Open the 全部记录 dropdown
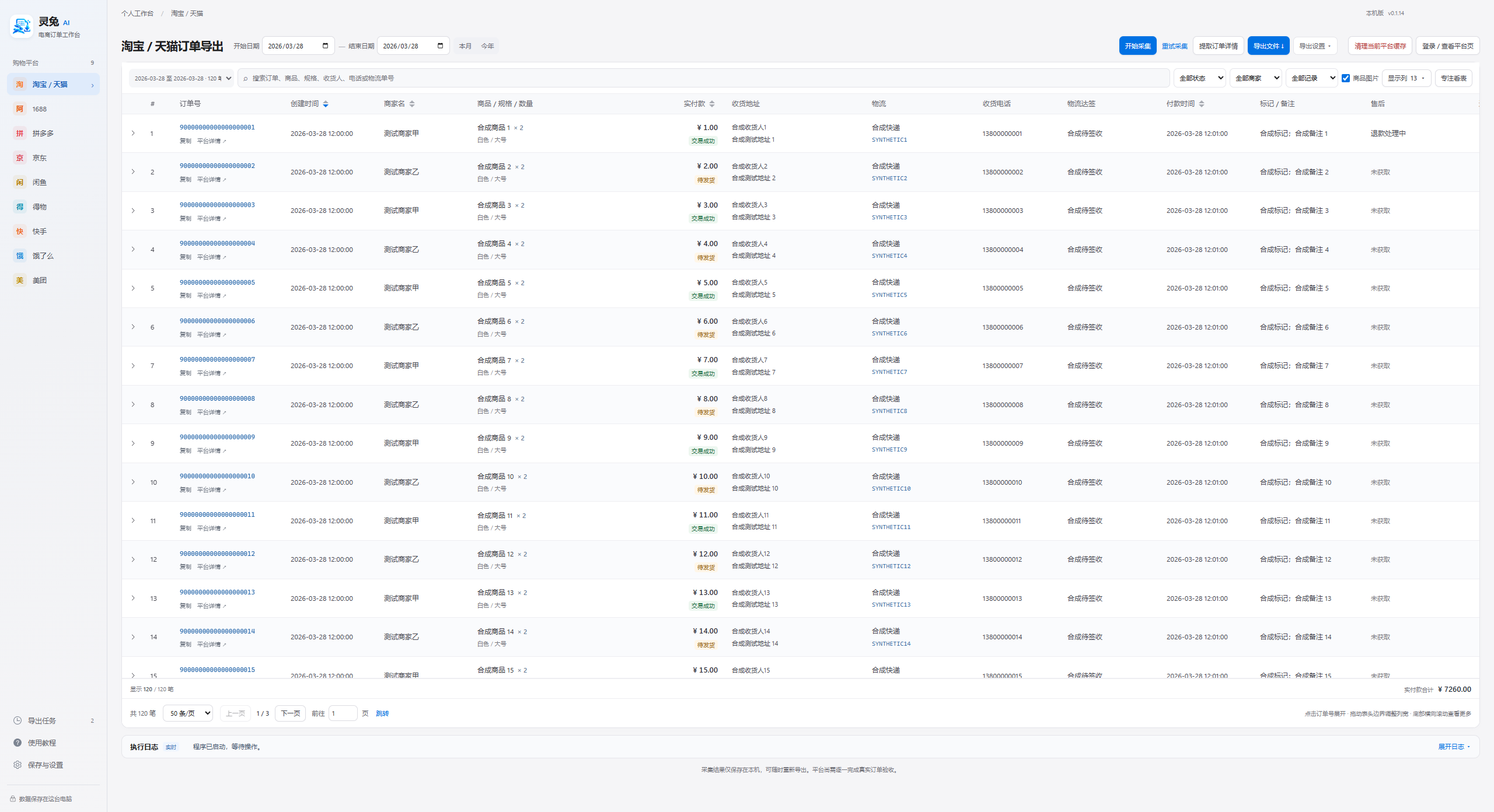Viewport: 1494px width, 812px height. 1311,78
